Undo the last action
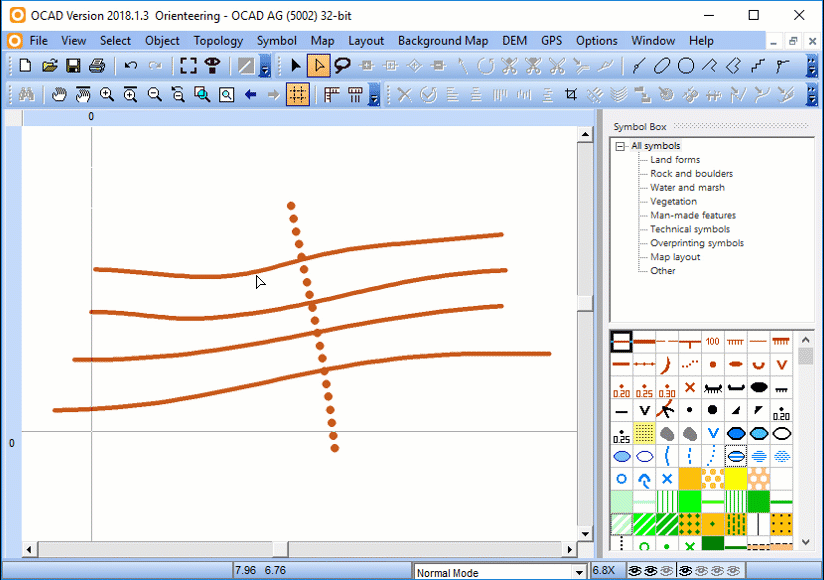The height and width of the screenshot is (580, 824). (x=131, y=66)
